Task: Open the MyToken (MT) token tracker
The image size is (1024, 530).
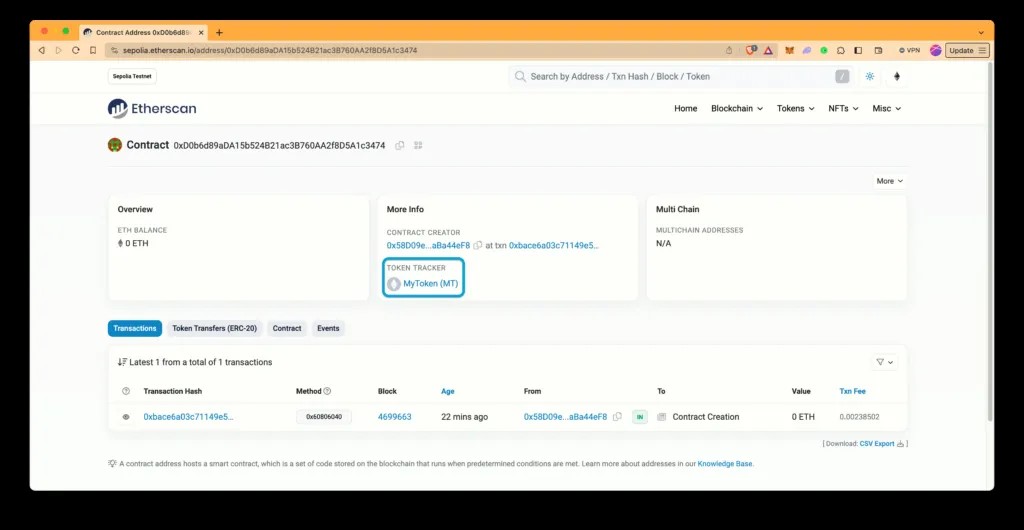Action: [x=430, y=283]
